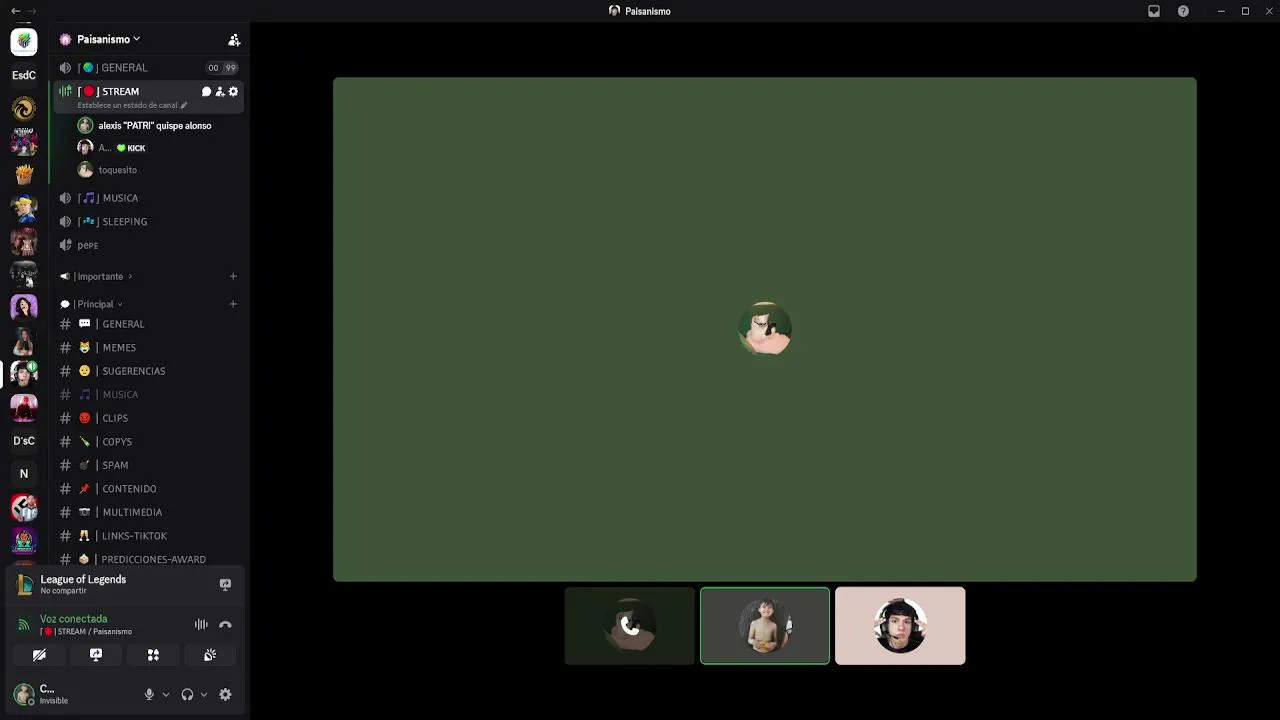Click the League of Legends activity label
1280x720 pixels.
pos(83,580)
